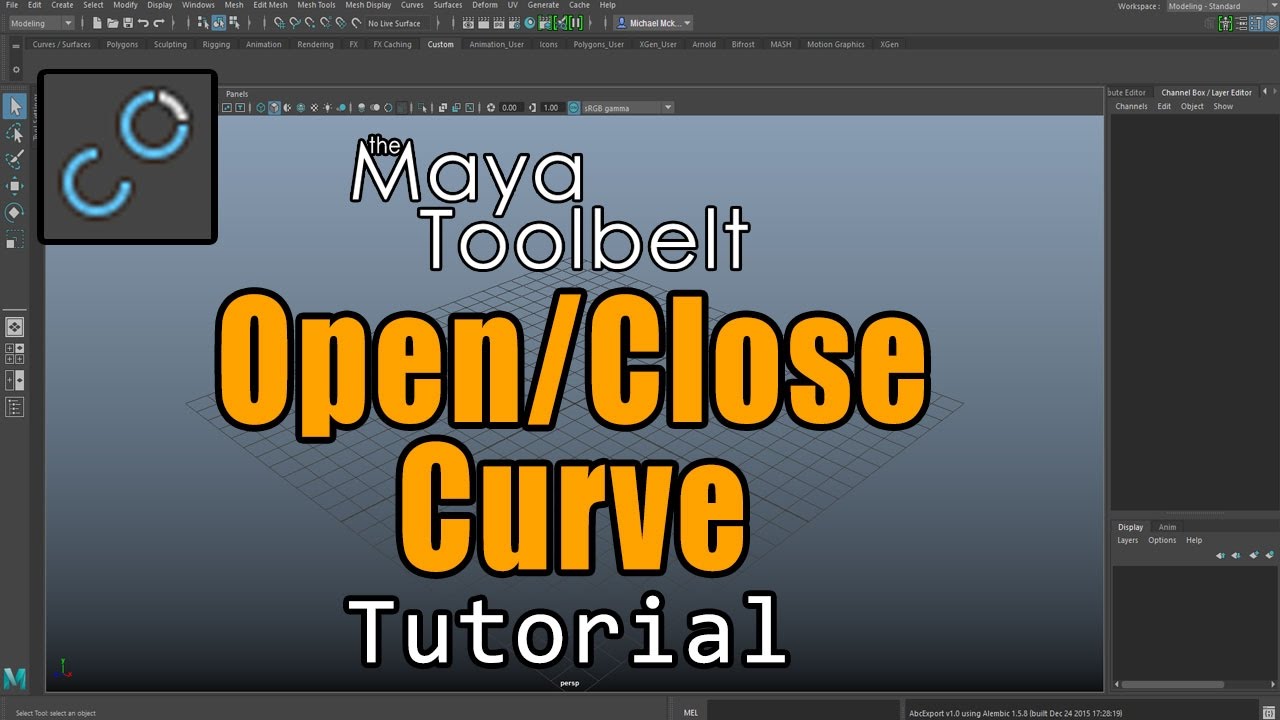
Task: Choose the Move tool in Tool Box
Action: coord(15,186)
